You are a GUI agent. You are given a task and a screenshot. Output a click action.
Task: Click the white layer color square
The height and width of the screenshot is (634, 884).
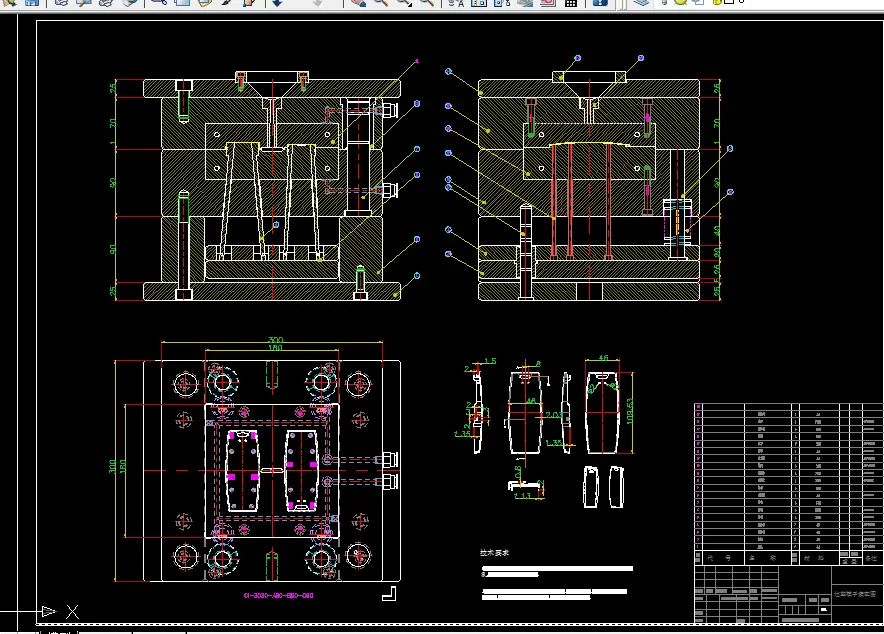[728, 2]
